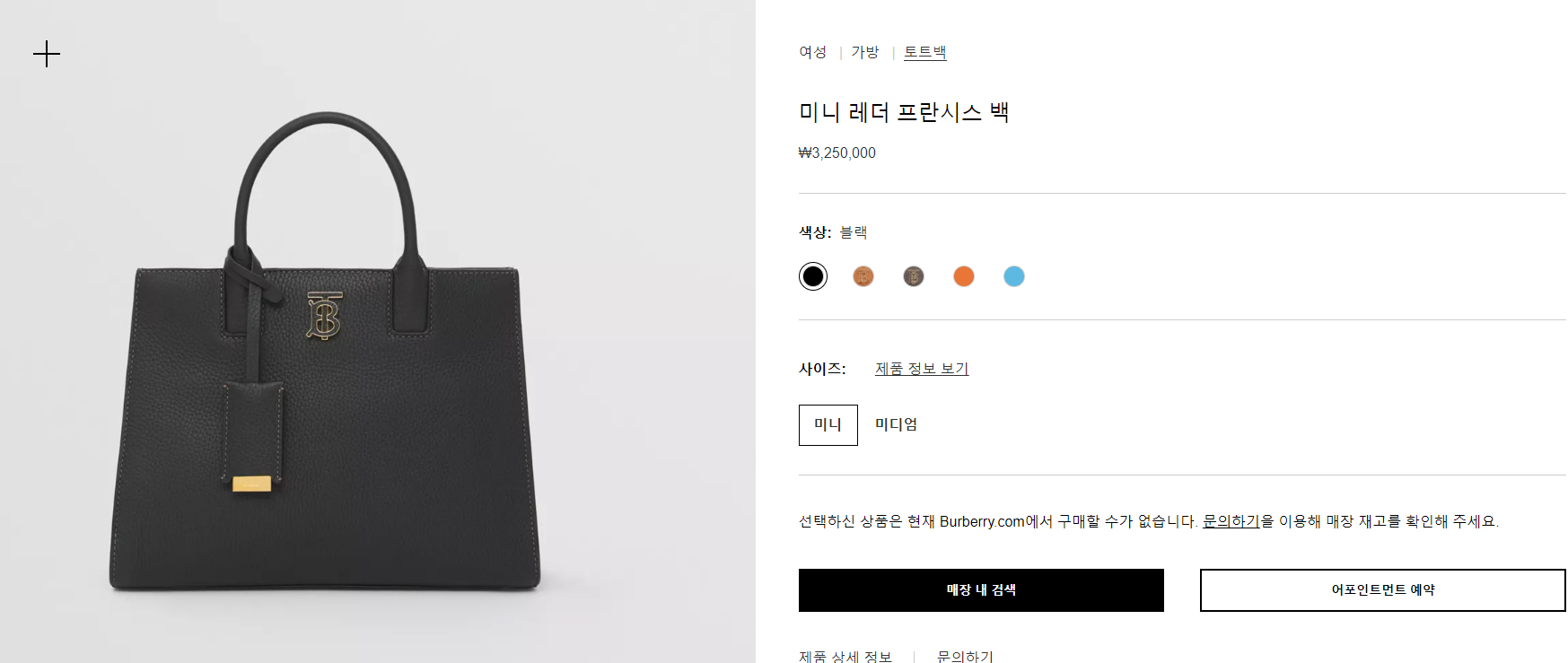Open the 토트백 breadcrumb link
The image size is (1568, 663).
click(925, 52)
